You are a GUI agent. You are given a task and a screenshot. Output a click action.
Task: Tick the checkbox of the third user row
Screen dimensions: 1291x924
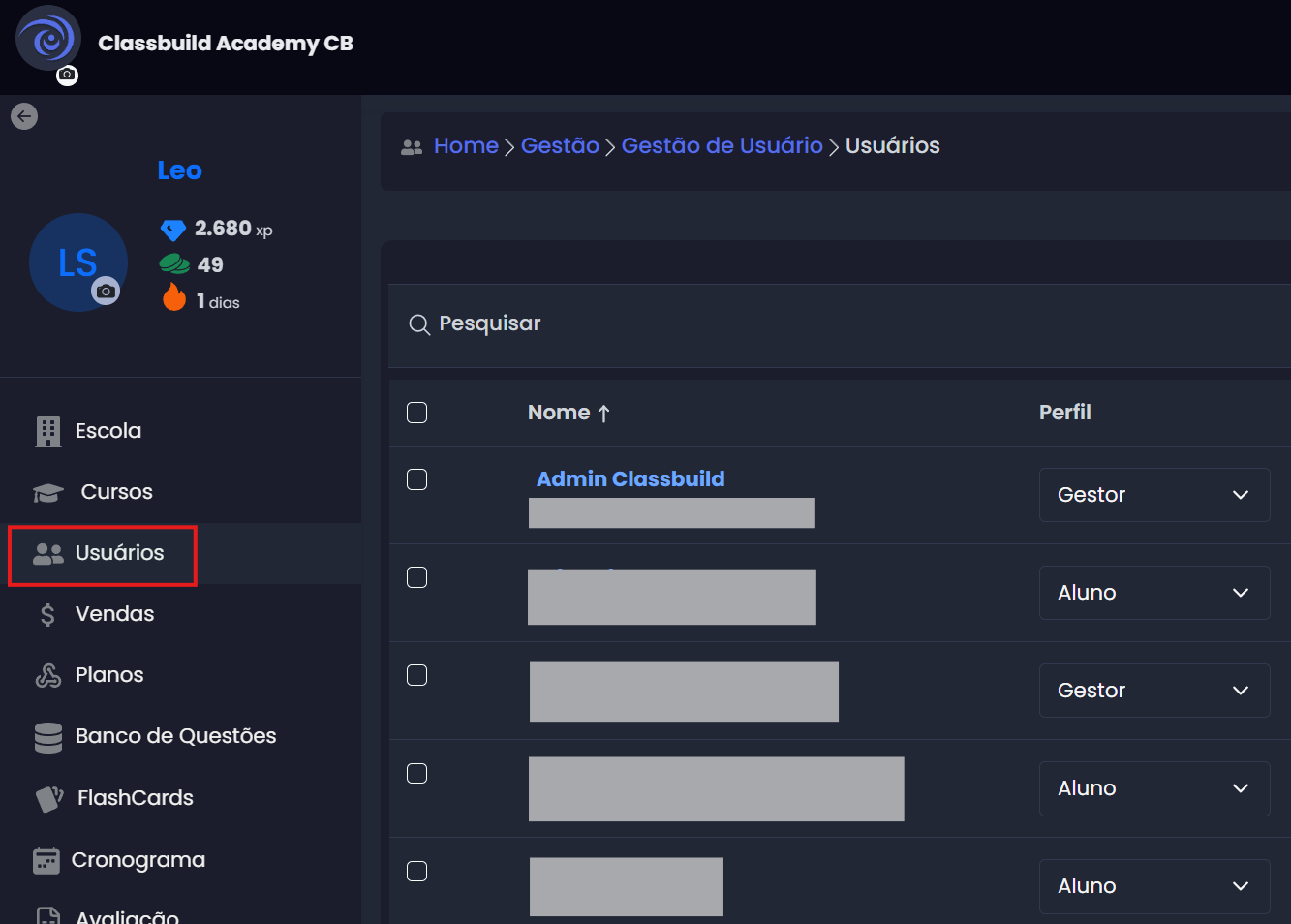coord(417,675)
